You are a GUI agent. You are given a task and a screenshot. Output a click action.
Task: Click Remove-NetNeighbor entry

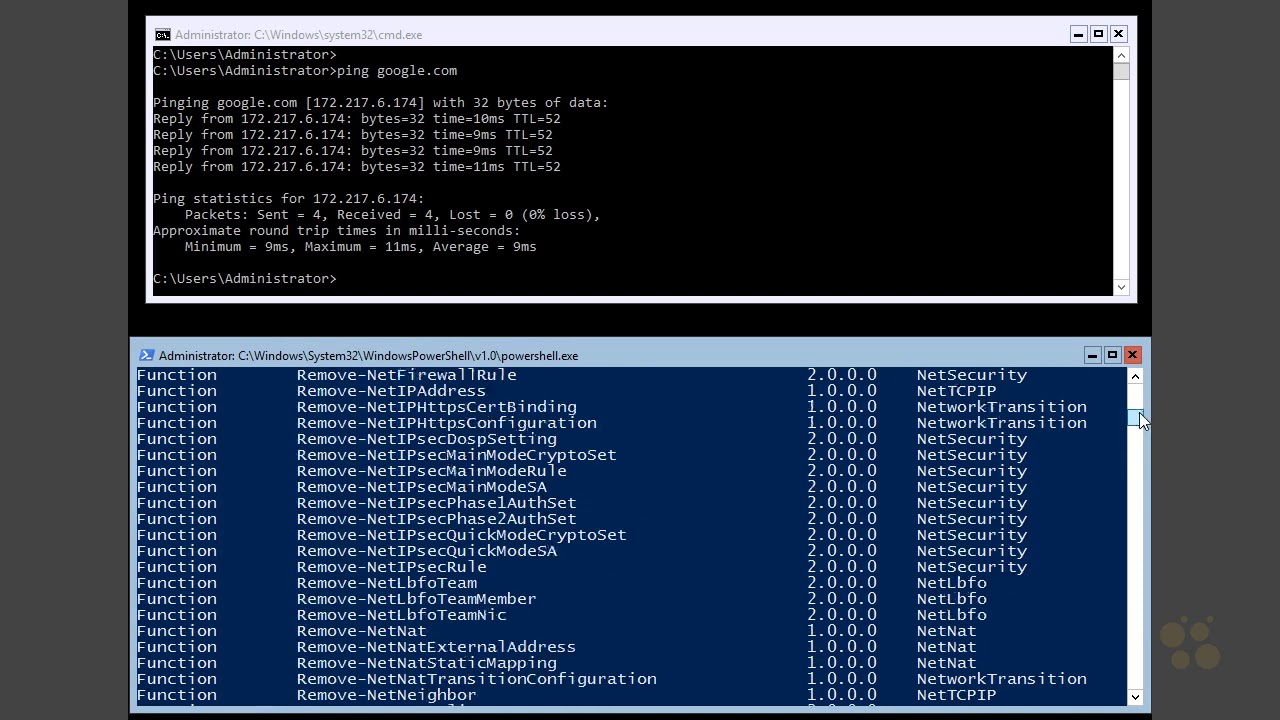coord(387,695)
